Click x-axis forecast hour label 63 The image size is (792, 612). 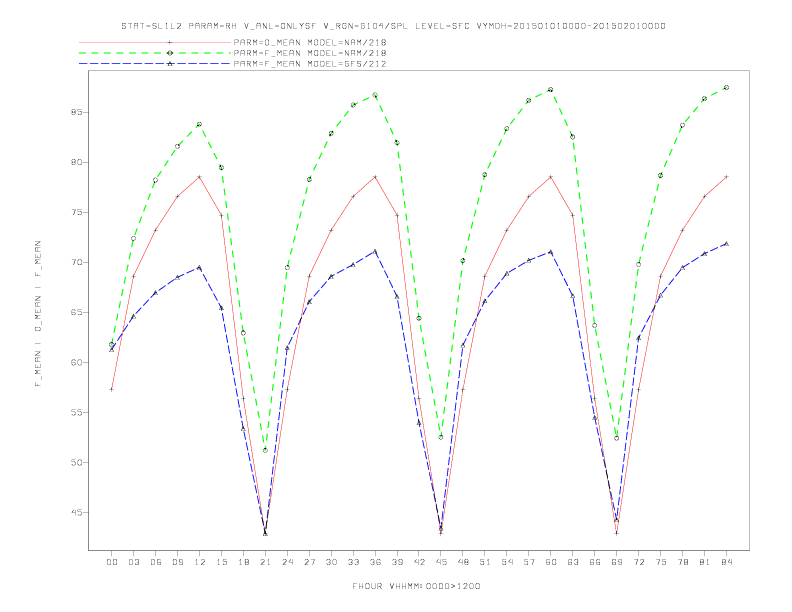pos(573,562)
